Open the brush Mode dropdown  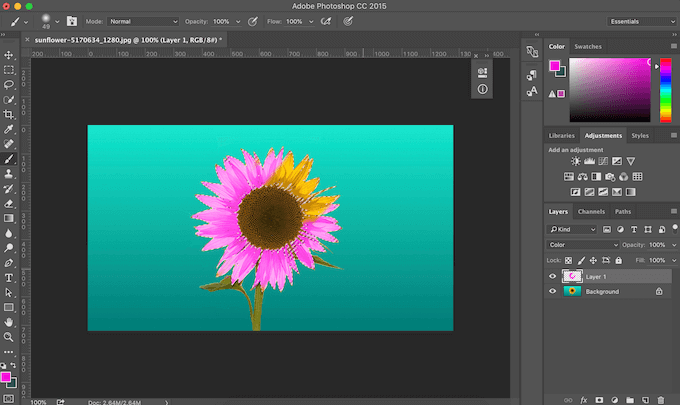point(144,20)
